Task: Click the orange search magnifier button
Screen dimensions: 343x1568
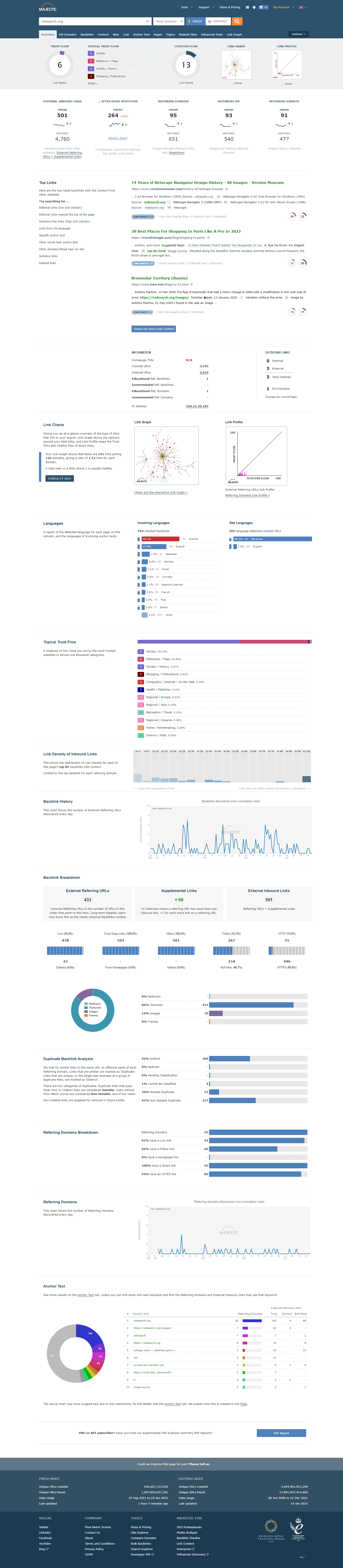Action: pos(238,21)
